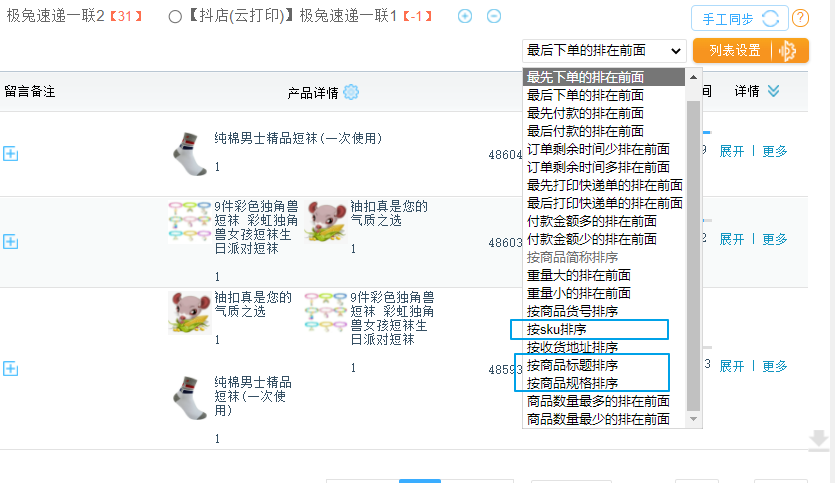This screenshot has width=835, height=483.
Task: Click the minus circle remove-template icon
Action: point(494,16)
